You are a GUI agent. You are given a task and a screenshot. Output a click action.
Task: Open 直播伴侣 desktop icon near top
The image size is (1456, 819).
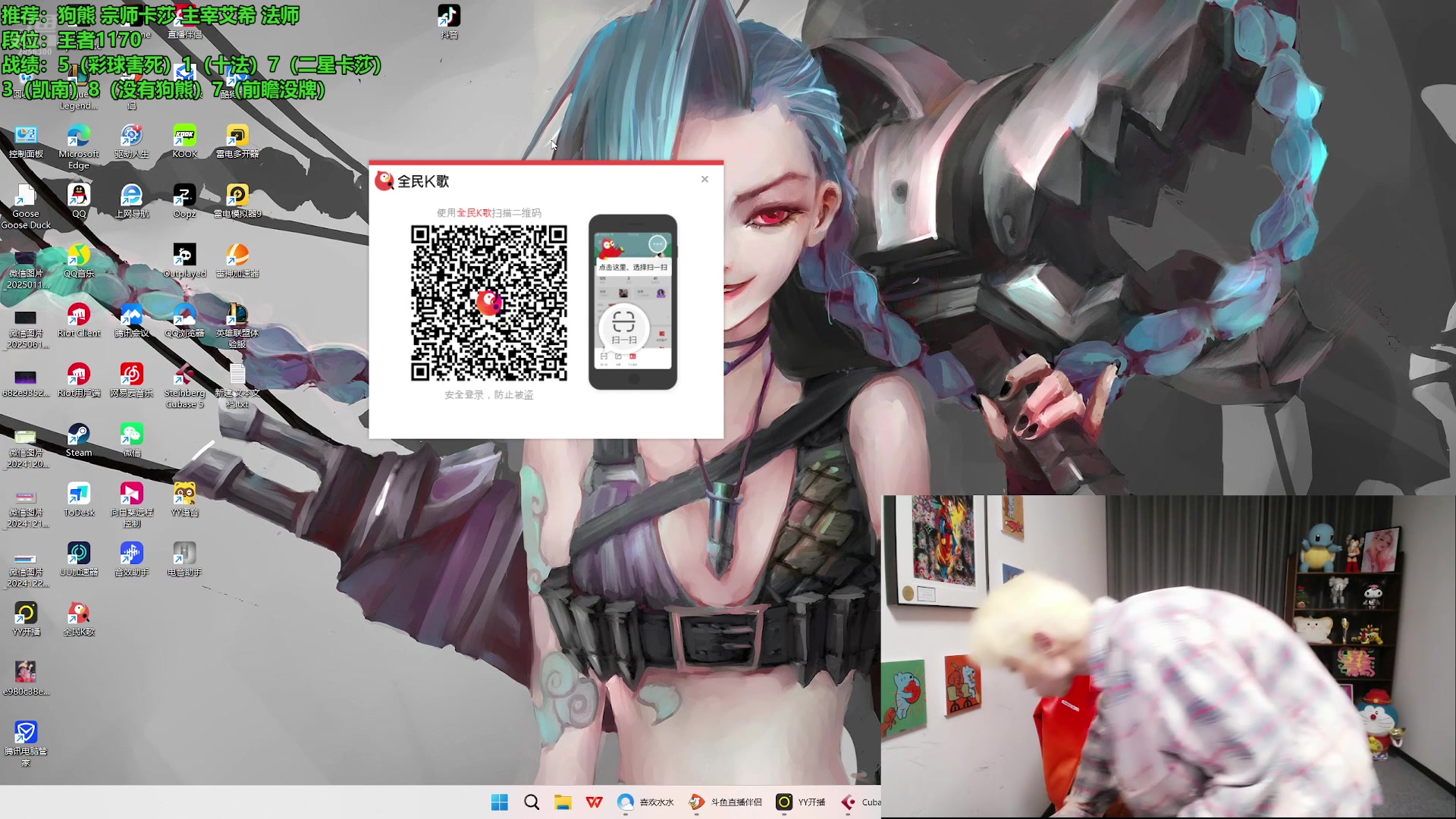184,22
